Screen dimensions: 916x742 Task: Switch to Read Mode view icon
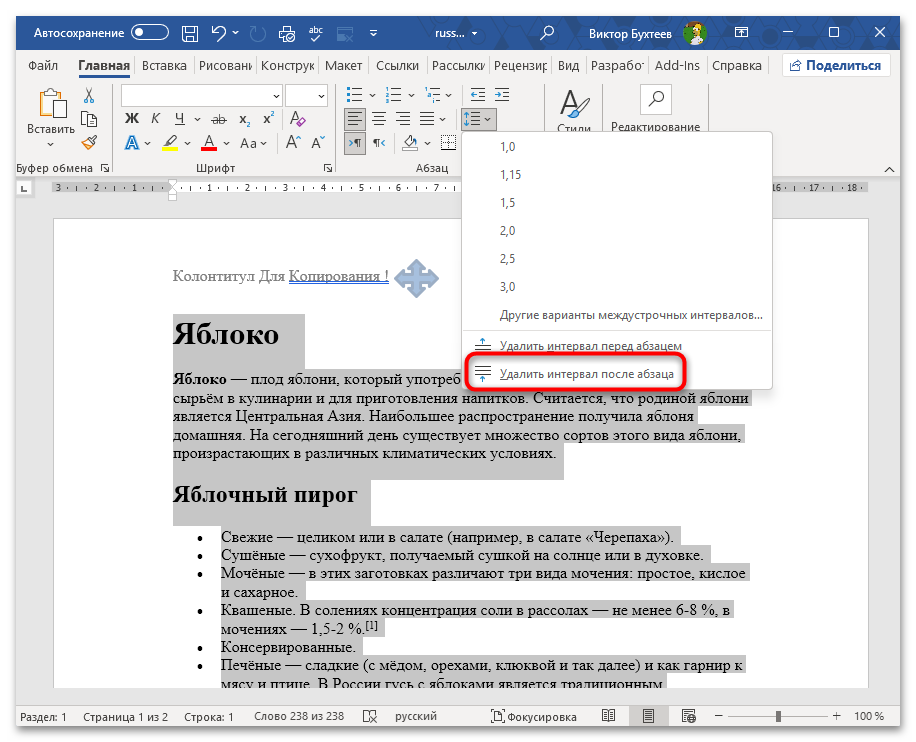point(608,716)
